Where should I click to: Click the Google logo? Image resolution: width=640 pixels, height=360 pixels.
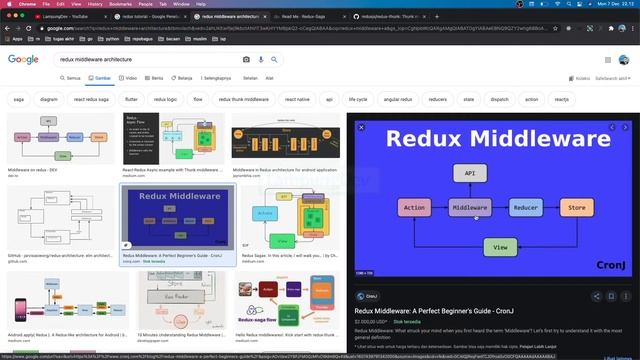[23, 60]
